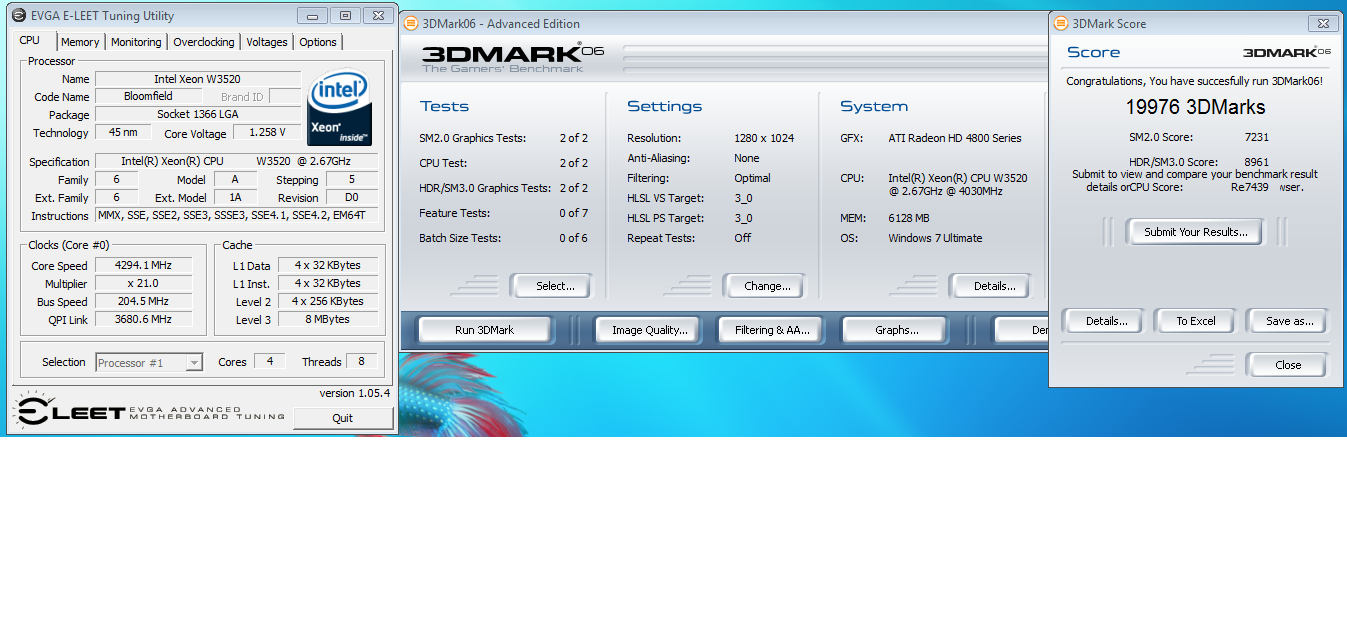Open the Monitoring tab in E-LEET

(x=136, y=42)
